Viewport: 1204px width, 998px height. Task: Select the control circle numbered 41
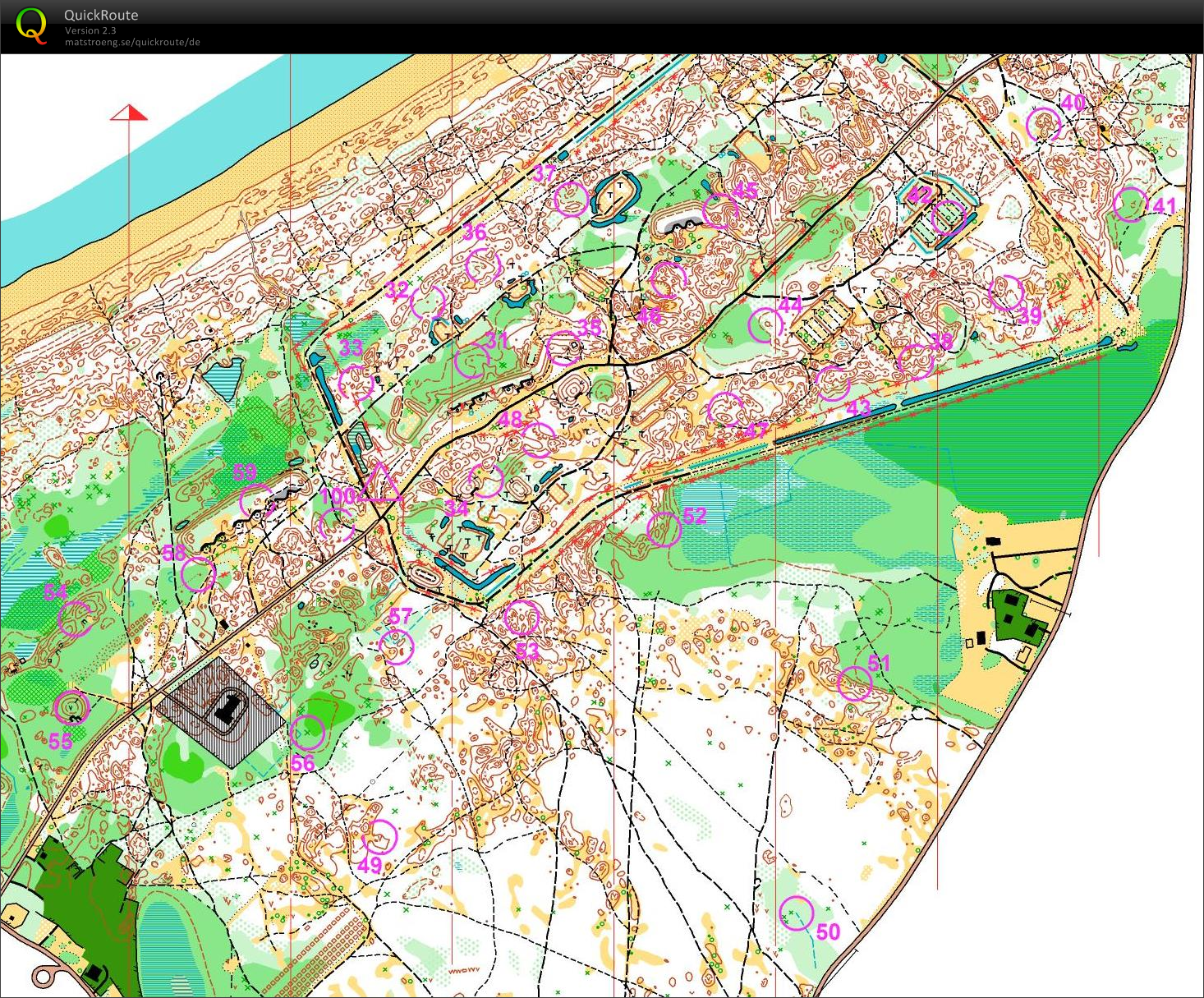point(1130,205)
